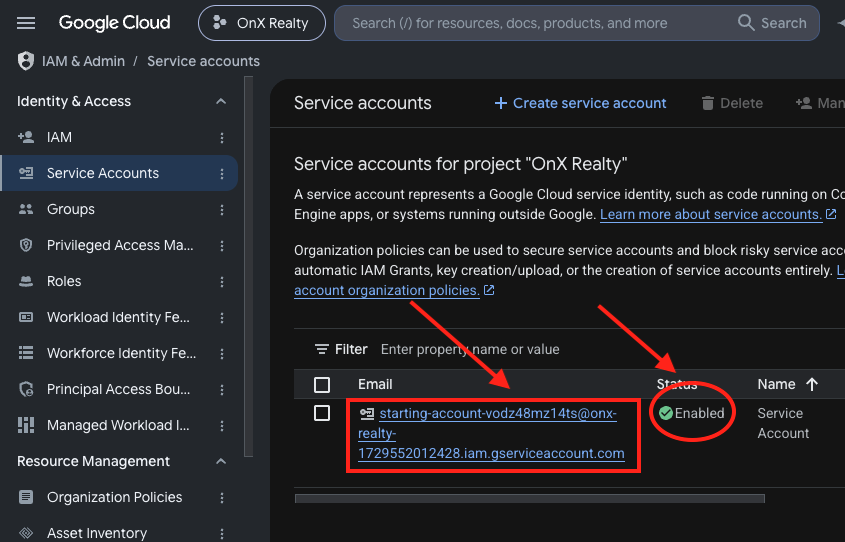Open the main navigation hamburger menu
Viewport: 845px width, 542px height.
point(26,23)
